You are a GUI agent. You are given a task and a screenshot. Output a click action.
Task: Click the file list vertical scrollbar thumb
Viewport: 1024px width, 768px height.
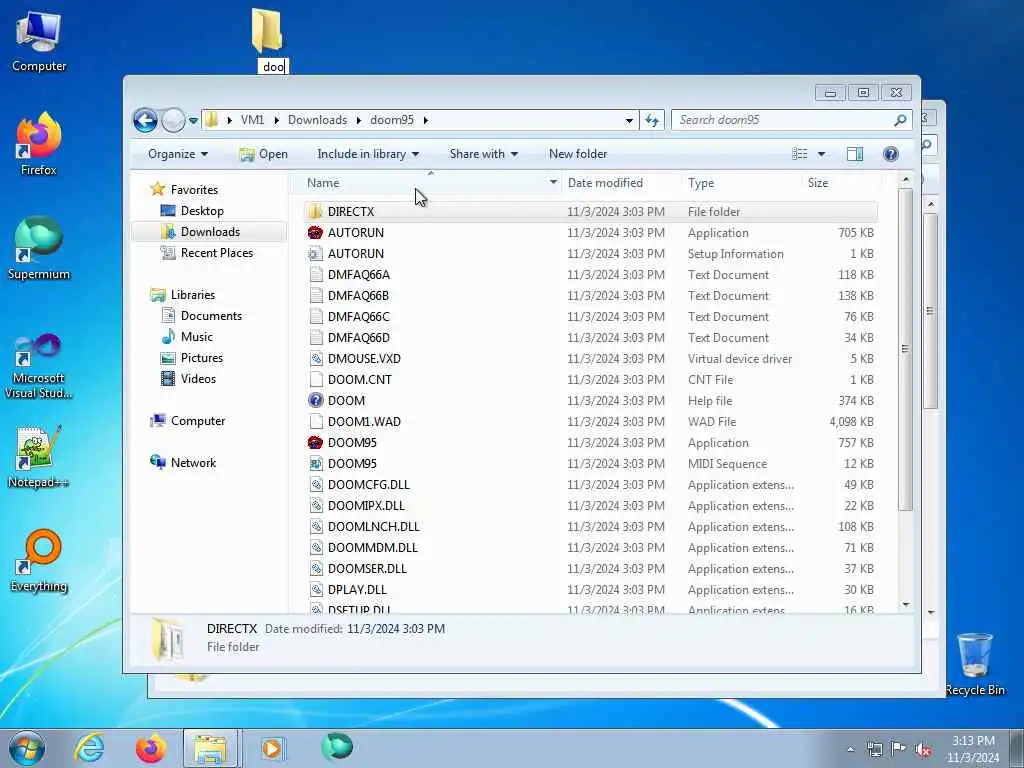(x=905, y=349)
